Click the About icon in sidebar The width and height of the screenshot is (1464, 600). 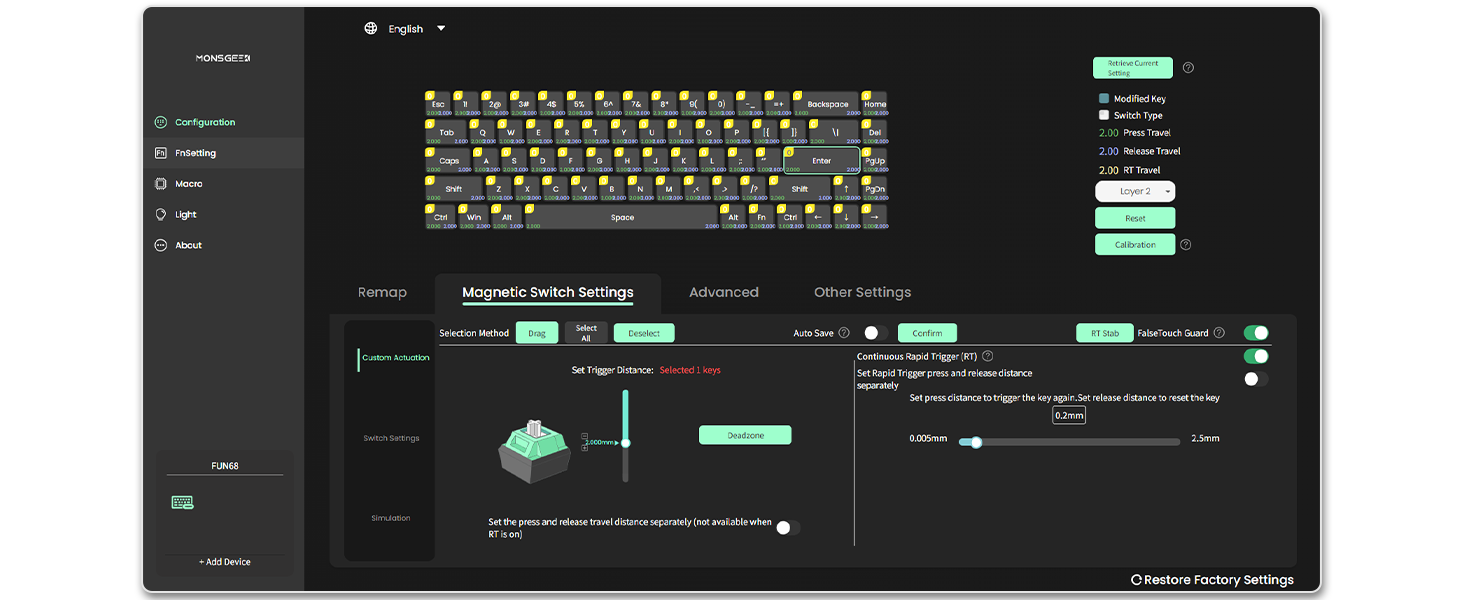click(160, 245)
